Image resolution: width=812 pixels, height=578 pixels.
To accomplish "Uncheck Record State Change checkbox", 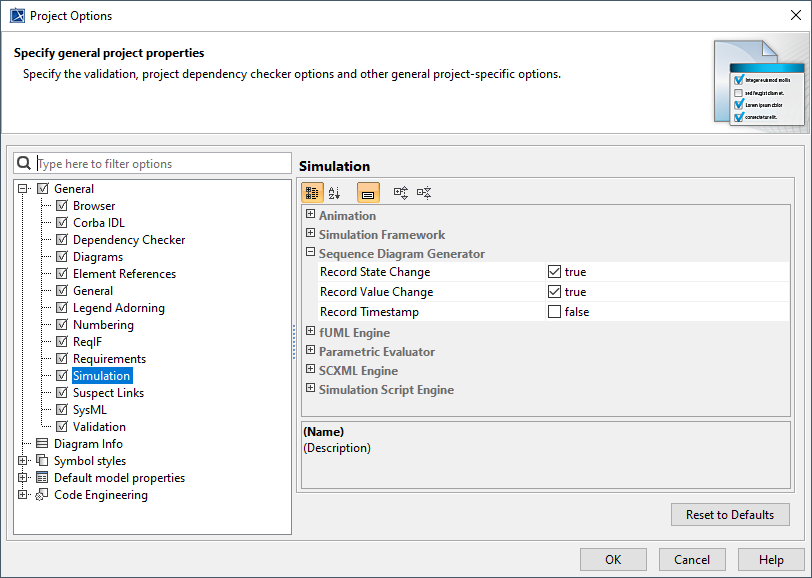I will tap(554, 272).
